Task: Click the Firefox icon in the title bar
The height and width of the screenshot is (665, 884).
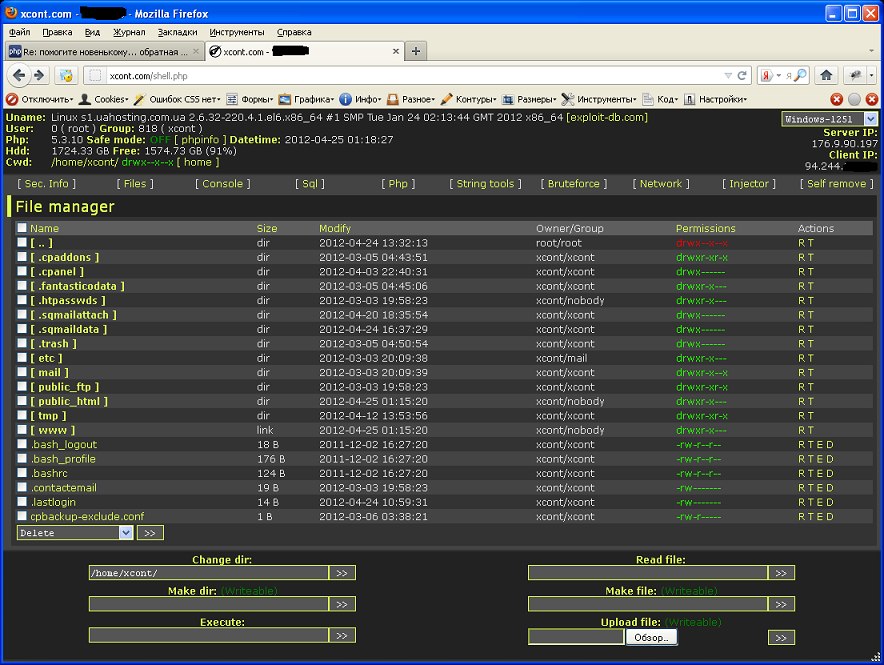Action: click(11, 12)
